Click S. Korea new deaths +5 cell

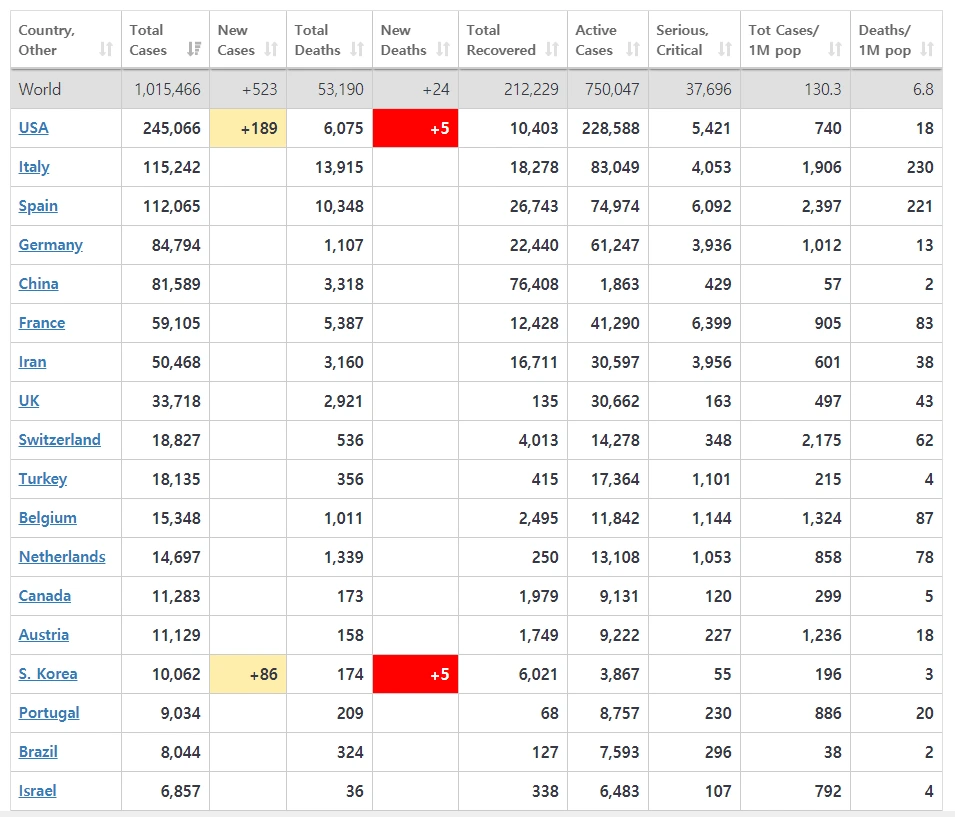(415, 674)
